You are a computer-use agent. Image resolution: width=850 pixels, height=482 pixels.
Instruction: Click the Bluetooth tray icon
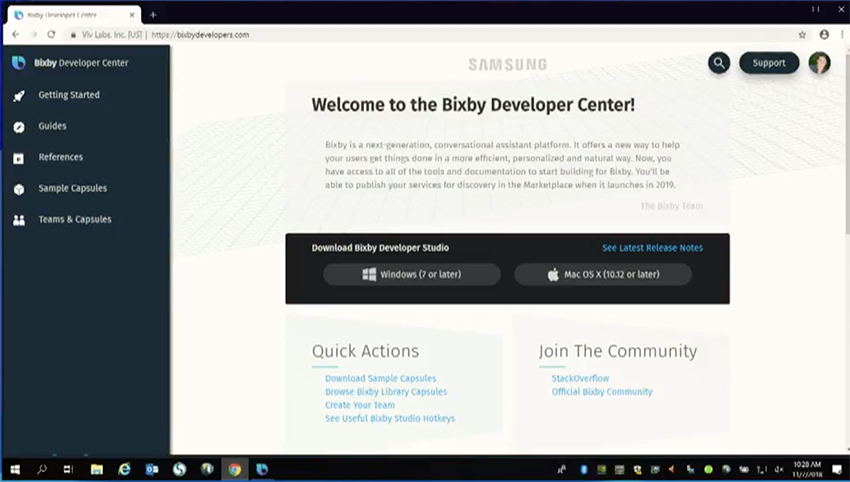point(584,470)
